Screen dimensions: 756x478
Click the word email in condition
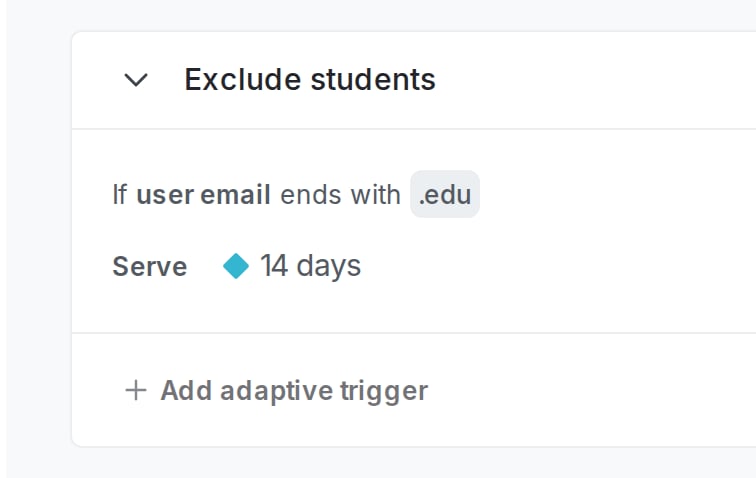click(x=235, y=195)
